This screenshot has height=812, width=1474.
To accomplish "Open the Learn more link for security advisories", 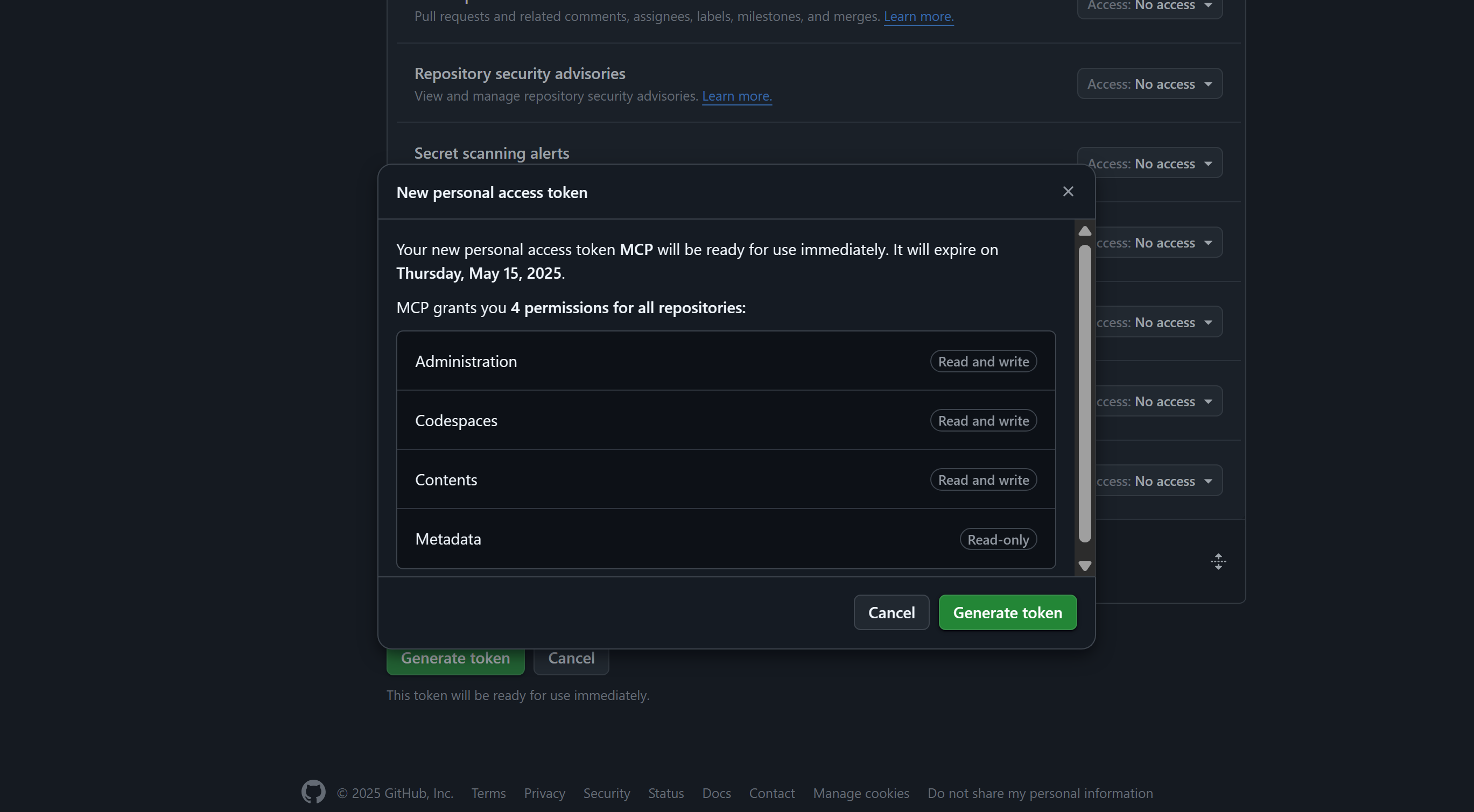I will (736, 96).
